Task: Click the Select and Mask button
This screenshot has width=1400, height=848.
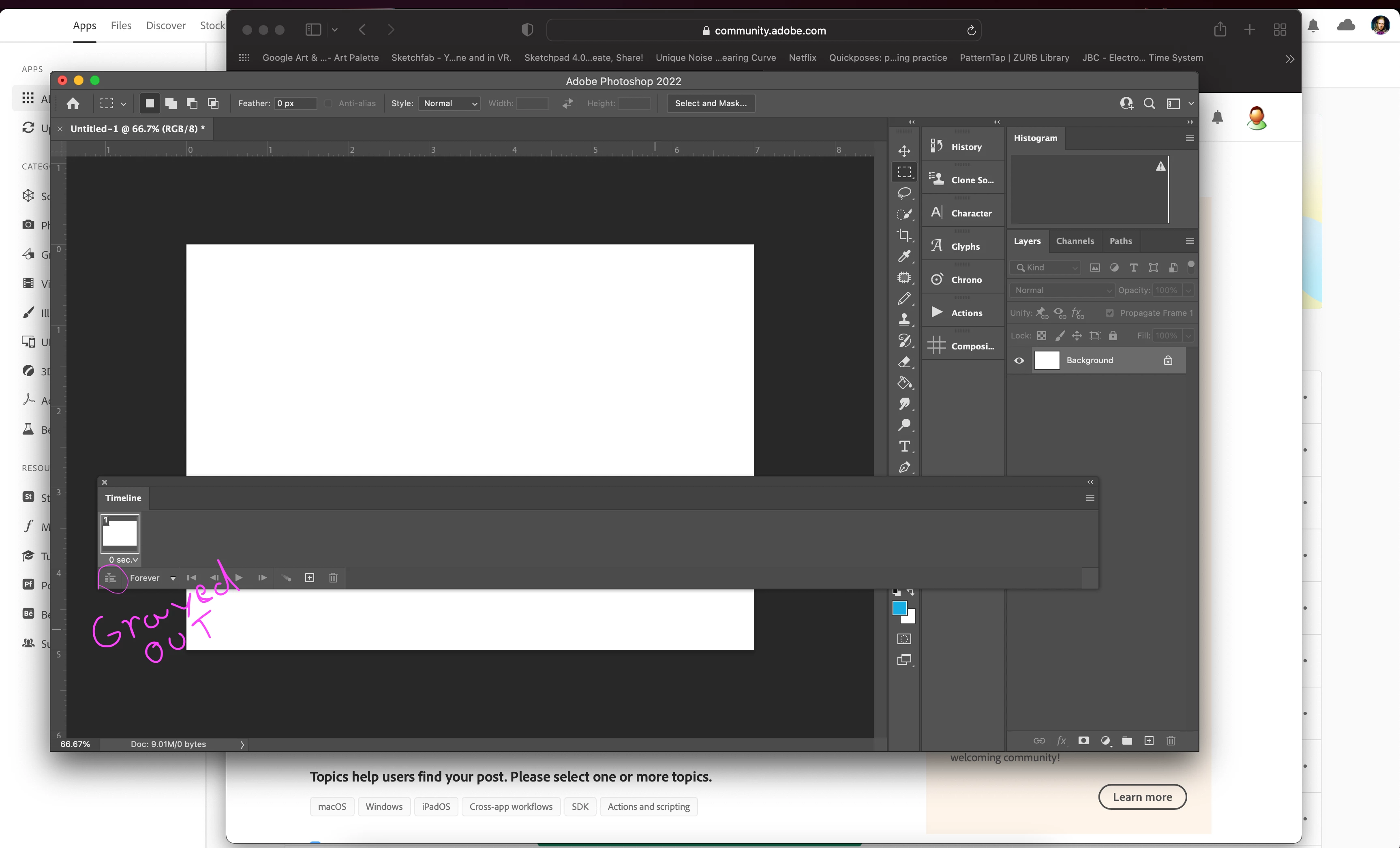Action: (x=710, y=103)
